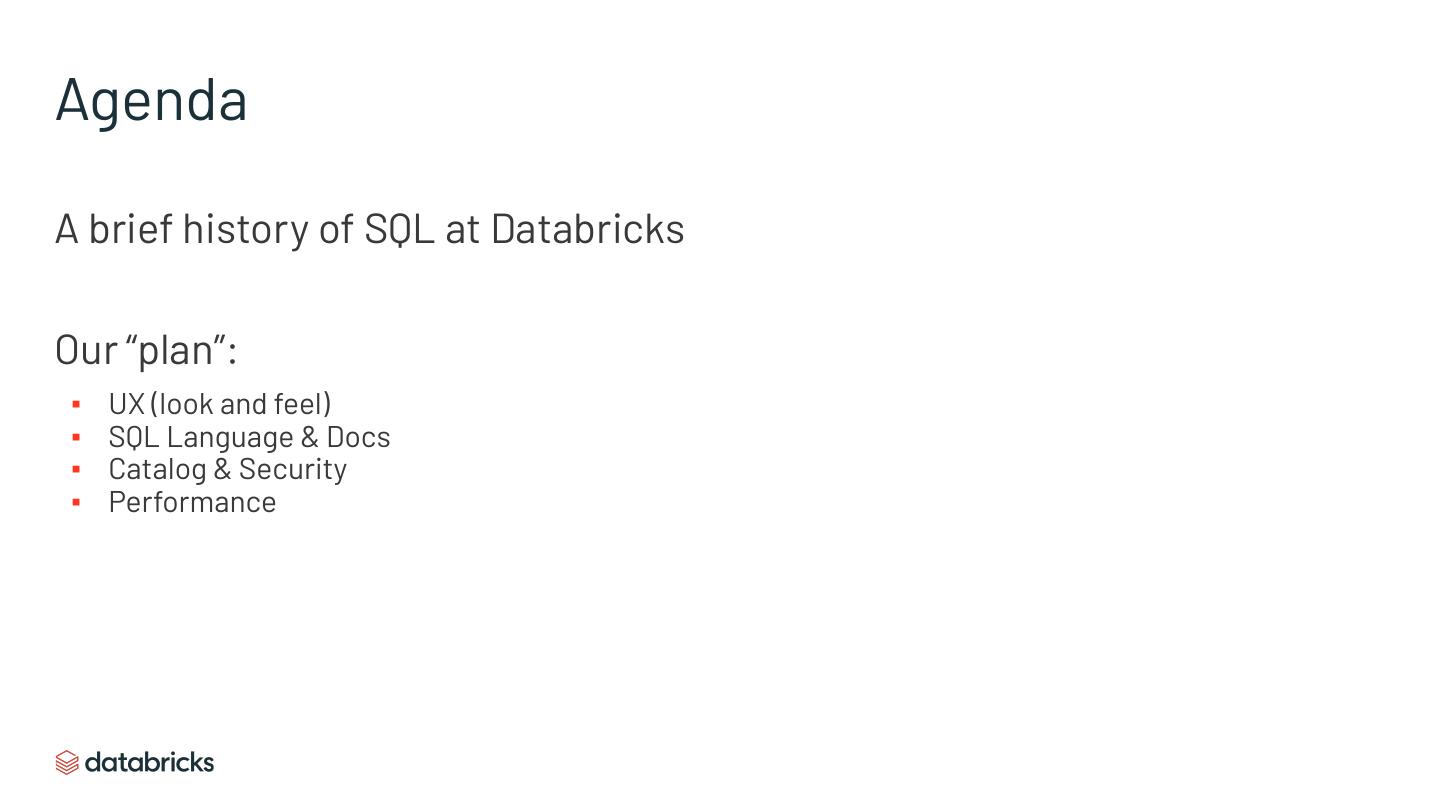
Task: Click the databricks wordmark text in footer
Action: [x=149, y=762]
